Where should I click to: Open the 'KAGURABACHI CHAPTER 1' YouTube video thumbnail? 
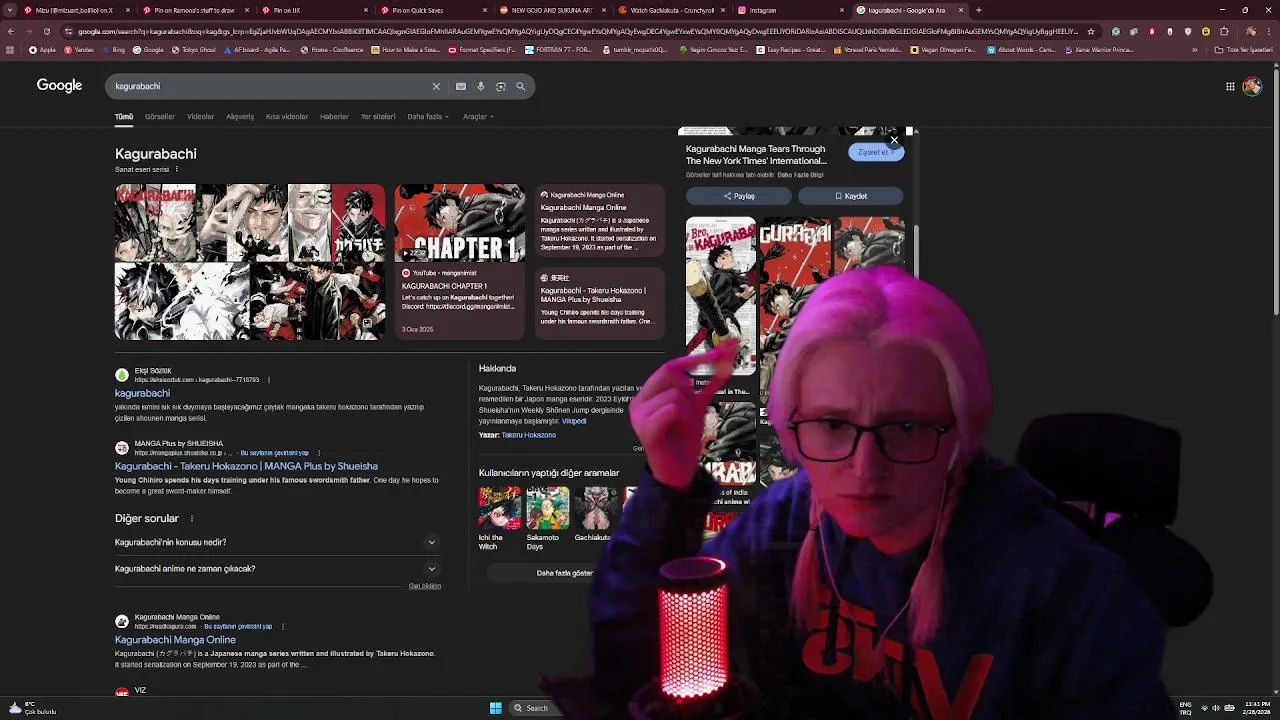pos(459,223)
